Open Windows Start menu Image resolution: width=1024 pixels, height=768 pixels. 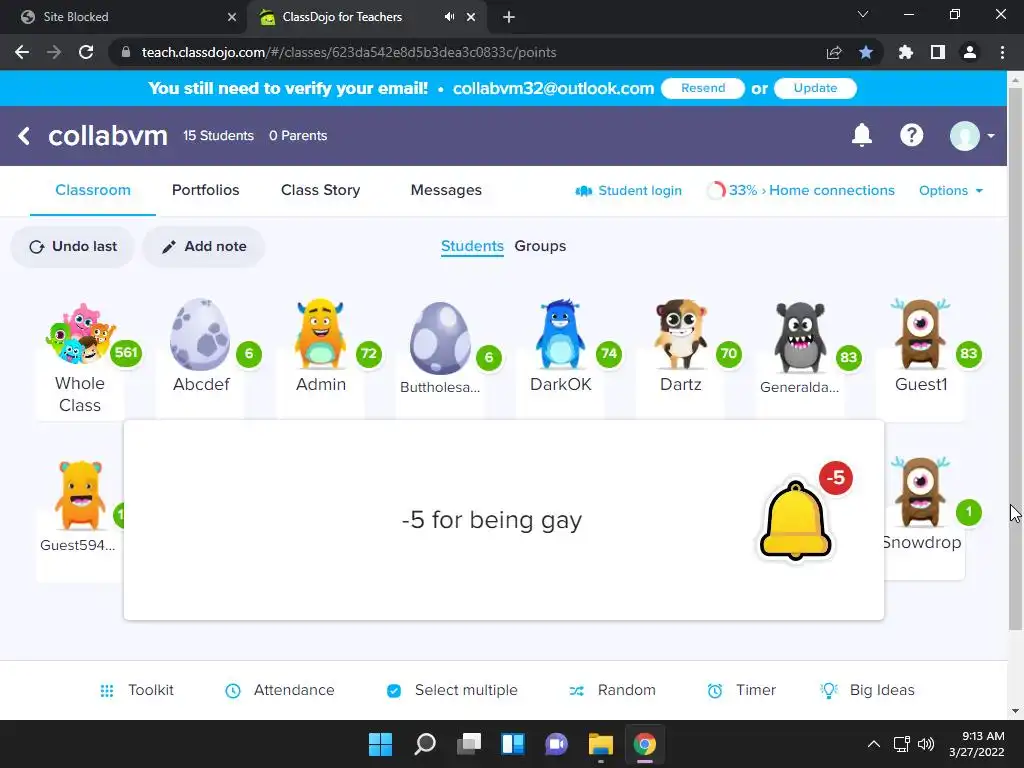pyautogui.click(x=380, y=744)
